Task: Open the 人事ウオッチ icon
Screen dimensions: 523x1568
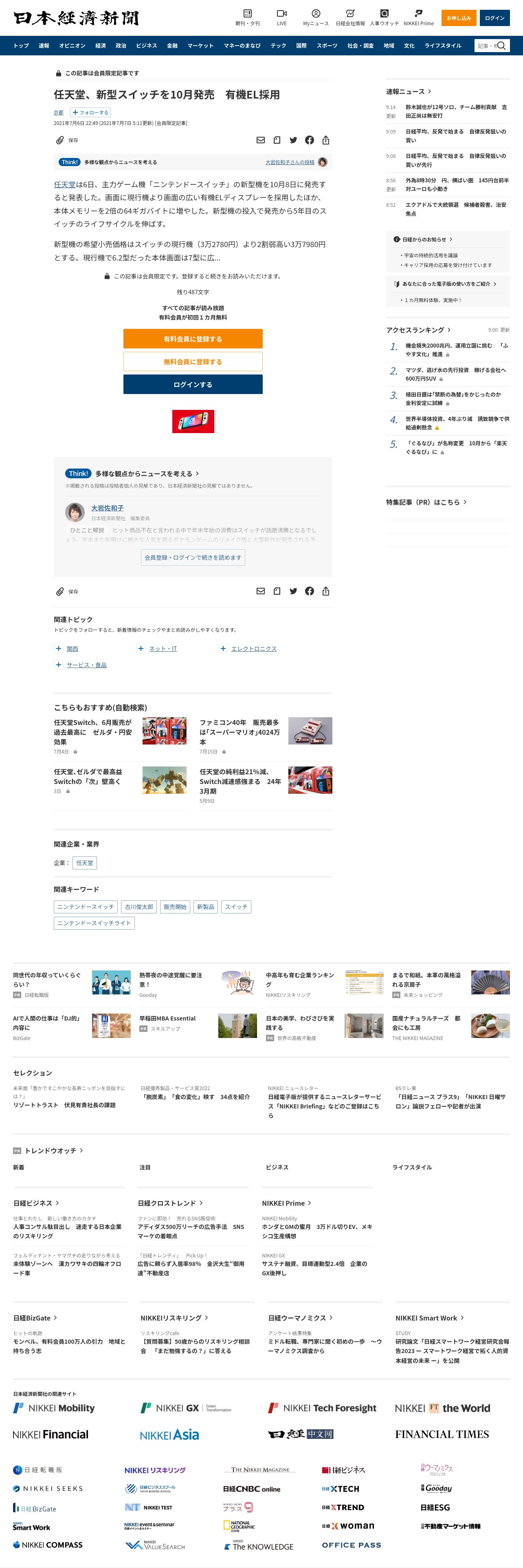Action: click(384, 13)
